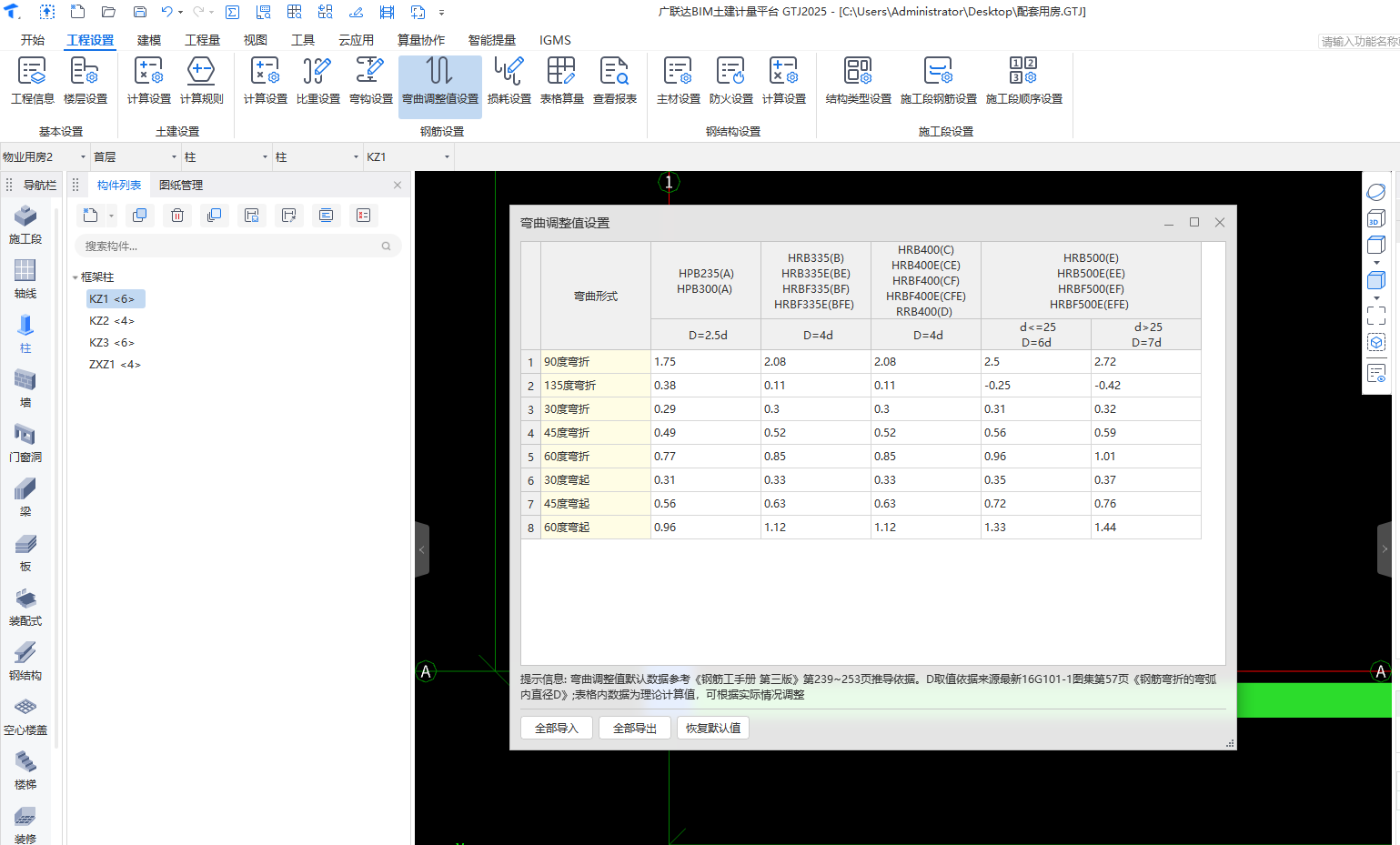Click the save icon in title bar
The image size is (1400, 845).
pos(140,12)
